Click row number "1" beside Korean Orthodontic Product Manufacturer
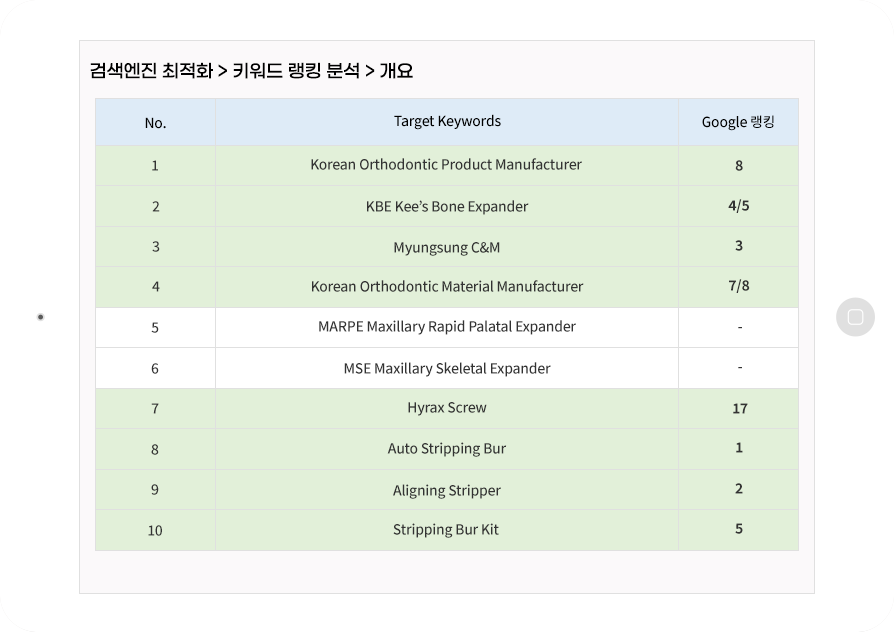 pos(155,165)
